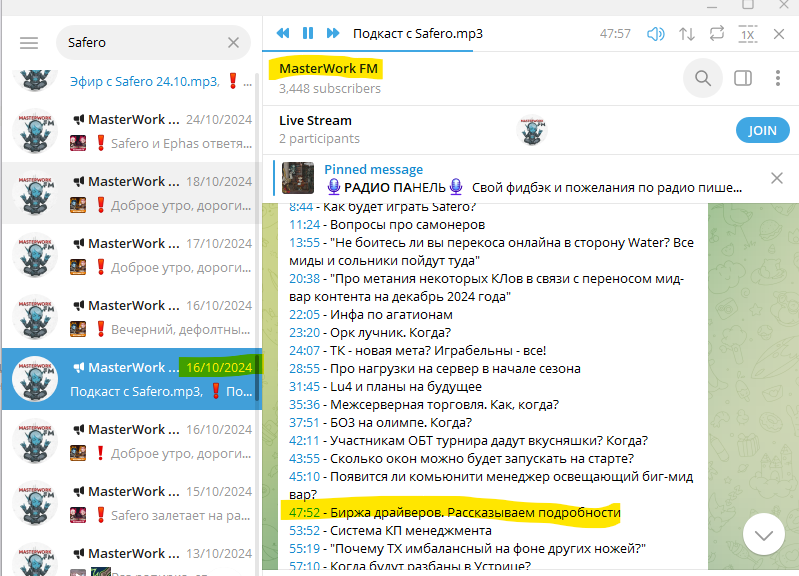Mute the audio player volume
This screenshot has height=576, width=799.
[x=655, y=33]
